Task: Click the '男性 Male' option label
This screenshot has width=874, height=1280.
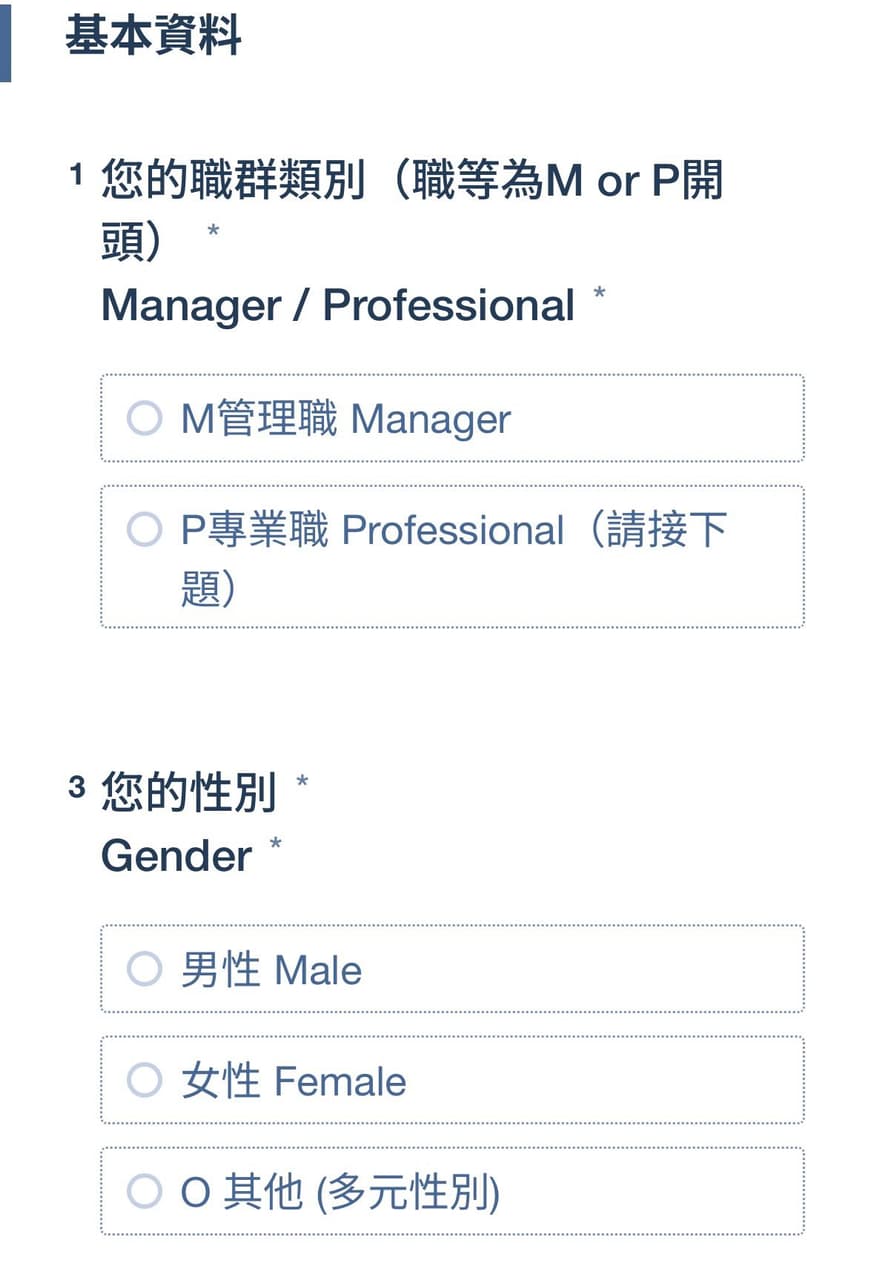Action: point(271,970)
